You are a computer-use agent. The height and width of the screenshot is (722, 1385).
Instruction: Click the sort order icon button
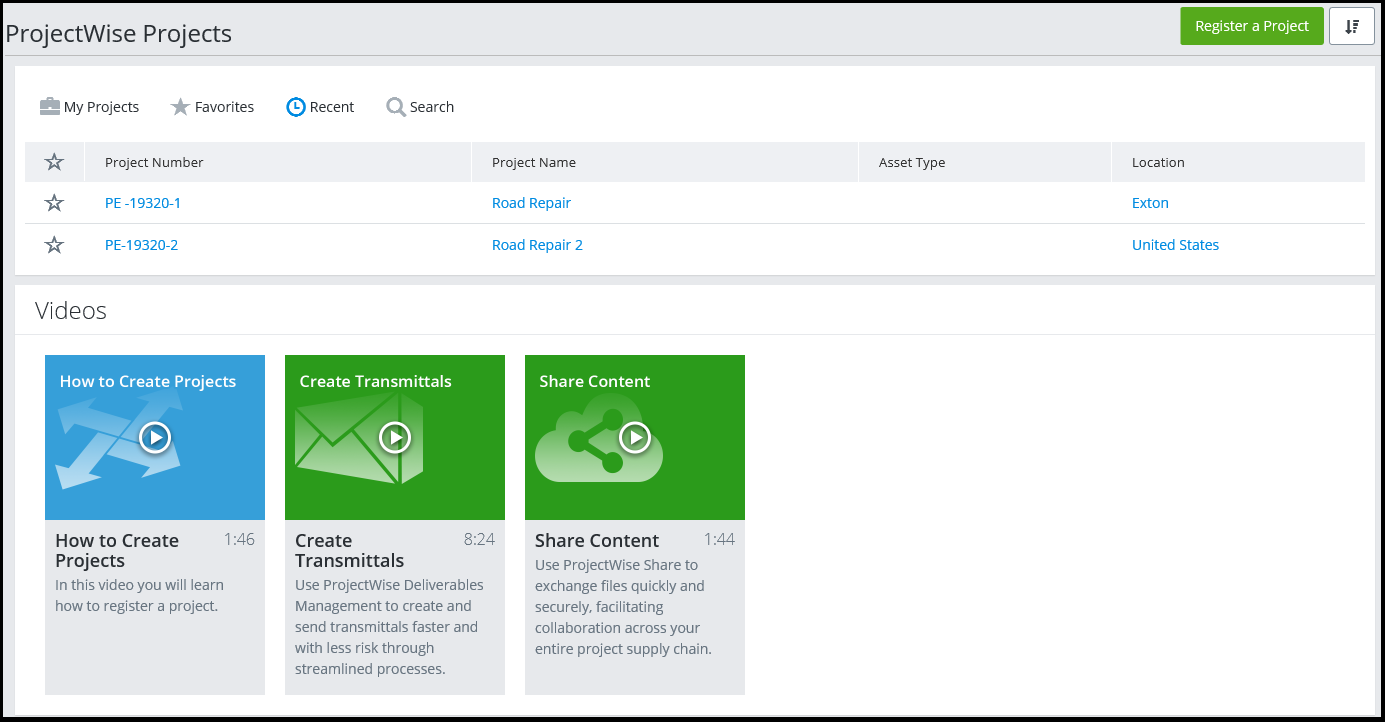(1351, 27)
